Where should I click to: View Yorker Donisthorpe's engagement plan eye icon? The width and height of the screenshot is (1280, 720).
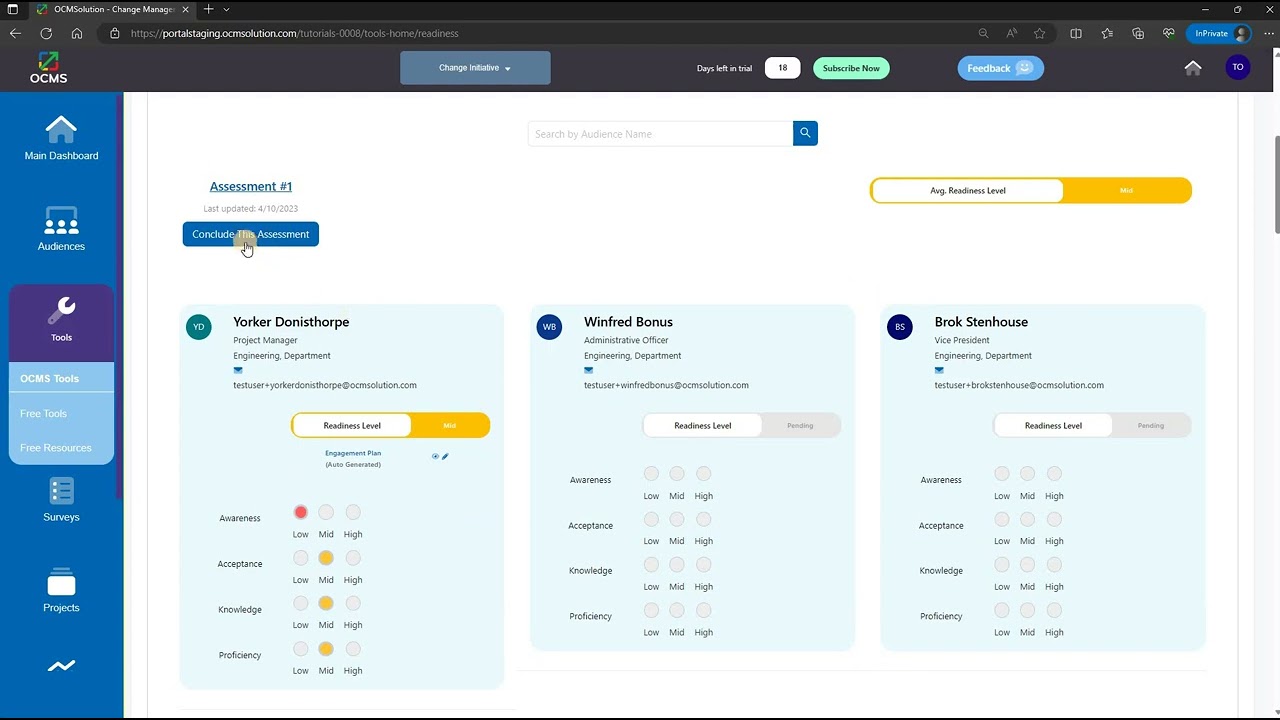point(435,456)
